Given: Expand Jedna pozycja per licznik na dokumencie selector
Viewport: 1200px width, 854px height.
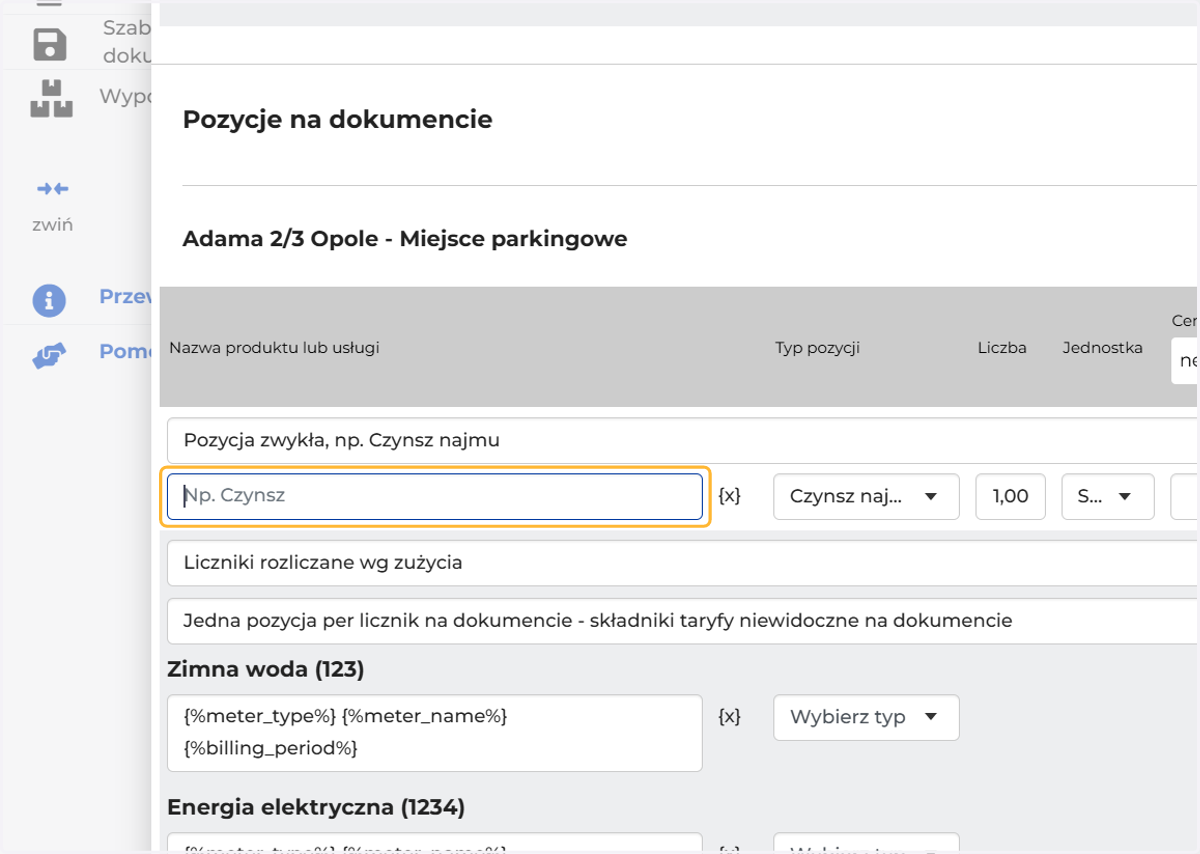Looking at the screenshot, I should (x=683, y=621).
